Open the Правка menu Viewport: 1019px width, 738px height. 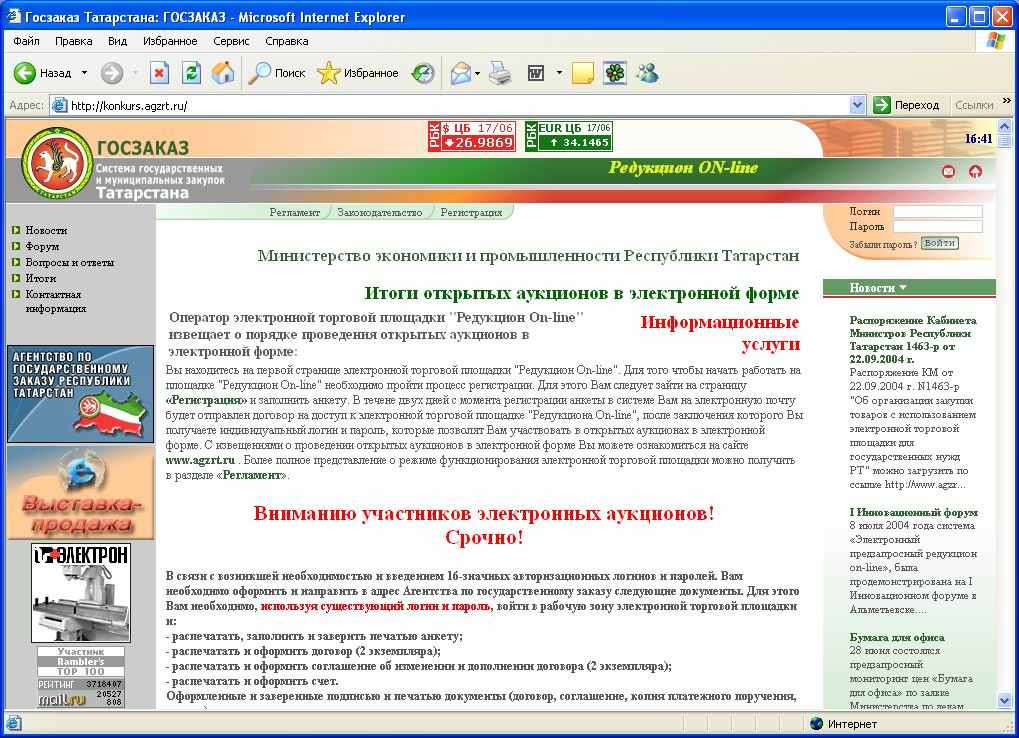[x=73, y=41]
